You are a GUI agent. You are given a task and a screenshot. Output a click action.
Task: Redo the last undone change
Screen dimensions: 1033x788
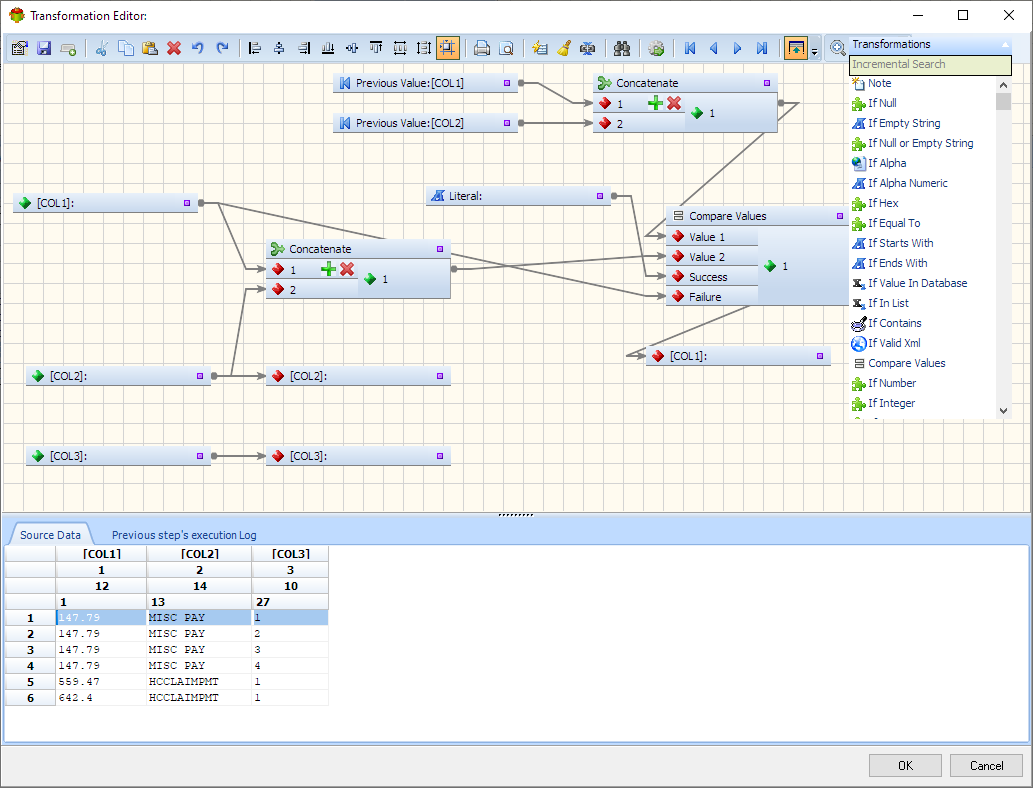223,48
